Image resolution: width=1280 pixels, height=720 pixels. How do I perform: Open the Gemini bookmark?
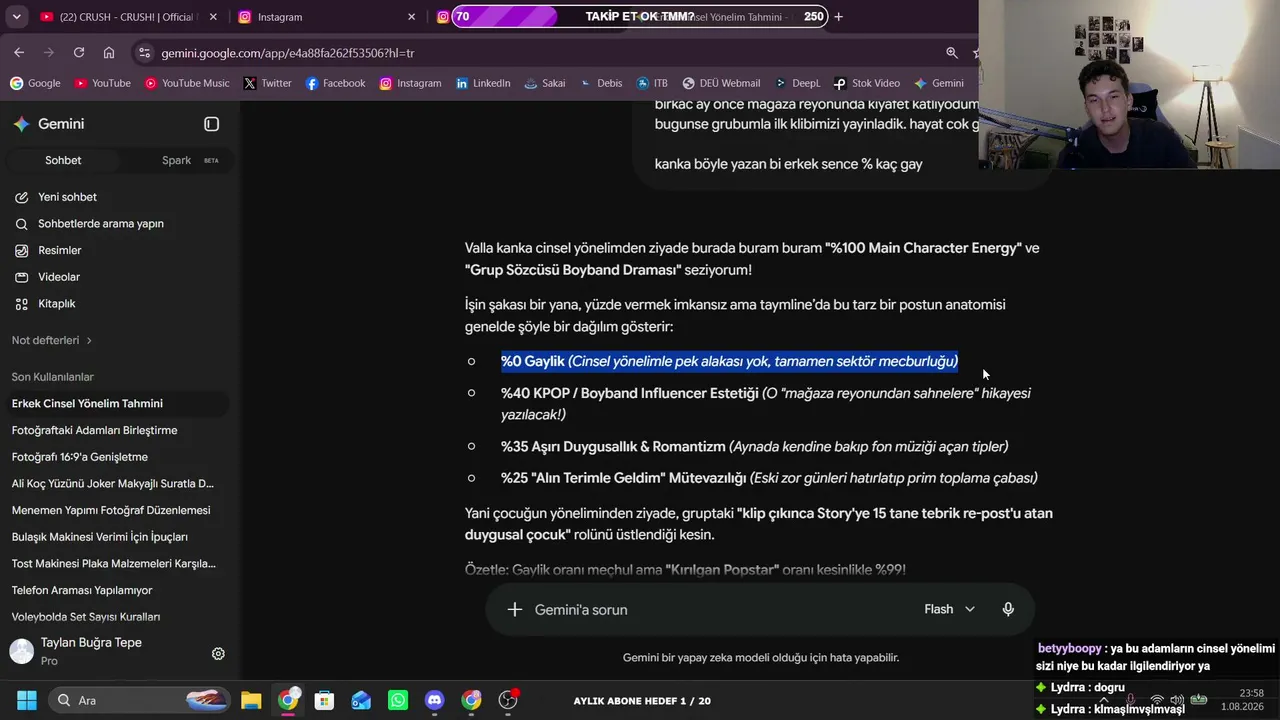tap(938, 83)
